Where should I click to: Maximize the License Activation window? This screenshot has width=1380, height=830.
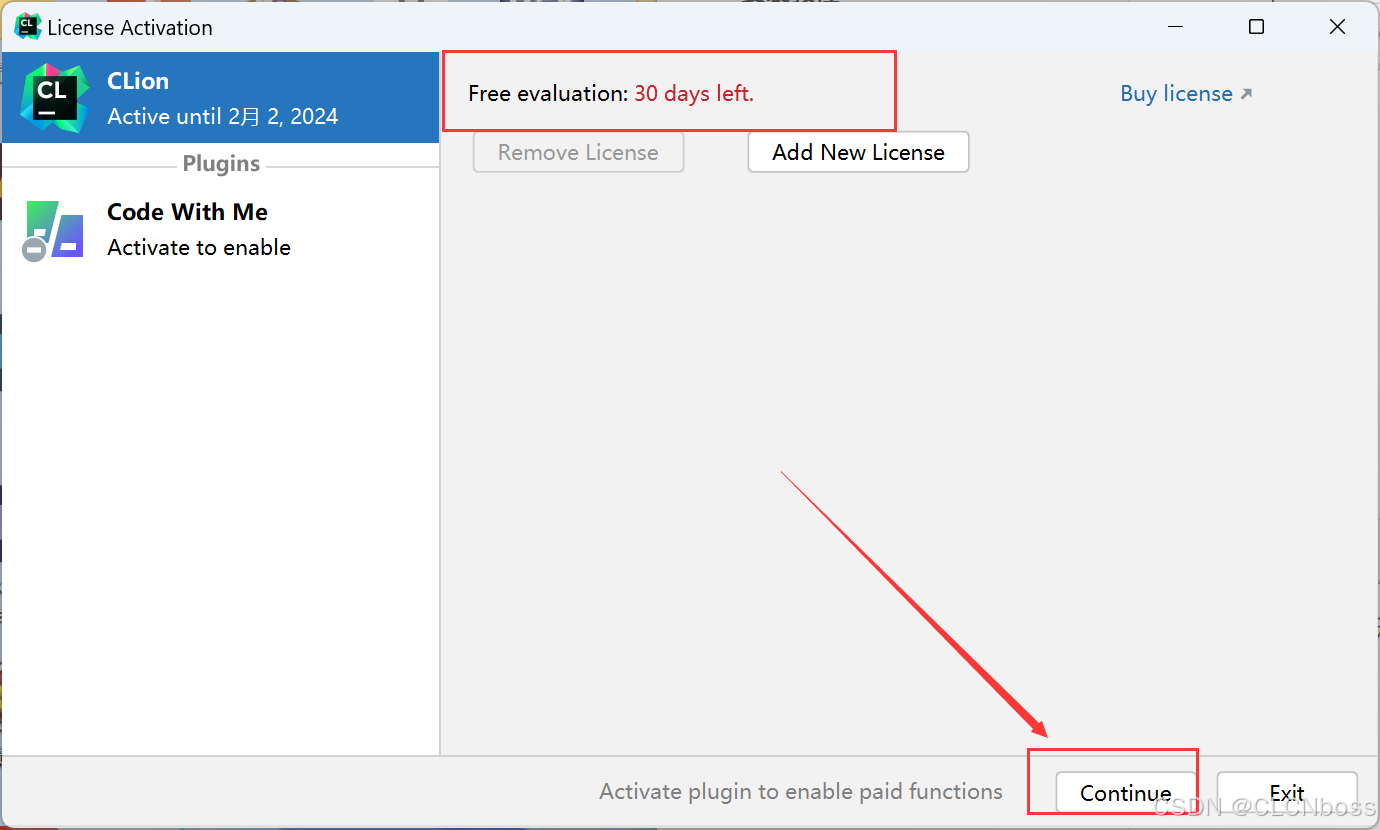pos(1257,27)
